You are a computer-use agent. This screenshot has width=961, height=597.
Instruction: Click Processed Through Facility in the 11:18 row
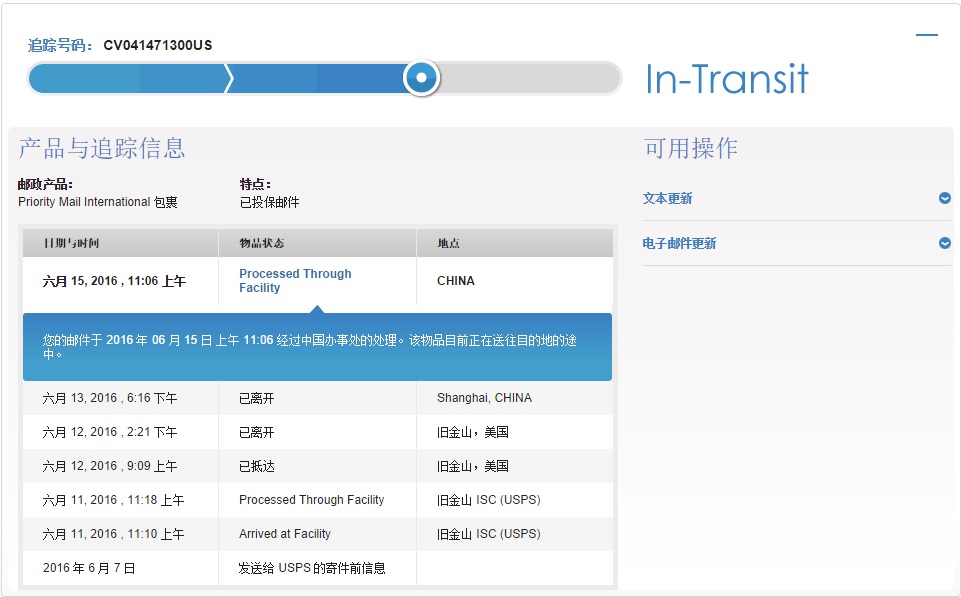(311, 500)
